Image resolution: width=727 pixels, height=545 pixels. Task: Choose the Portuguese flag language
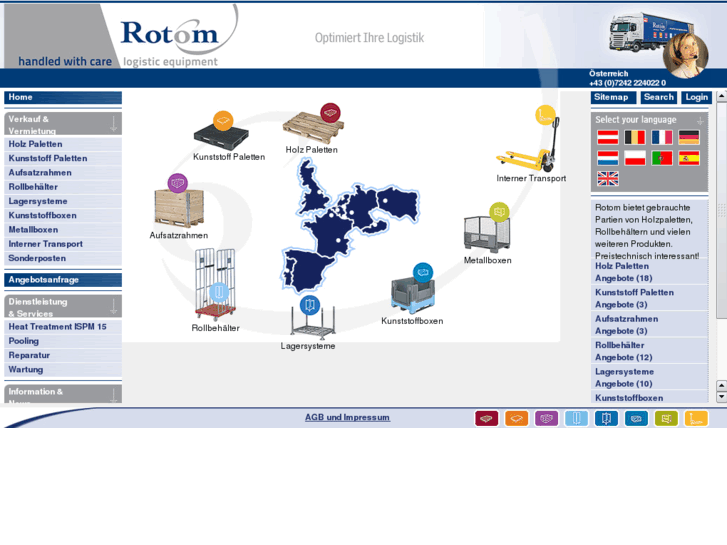[x=662, y=158]
